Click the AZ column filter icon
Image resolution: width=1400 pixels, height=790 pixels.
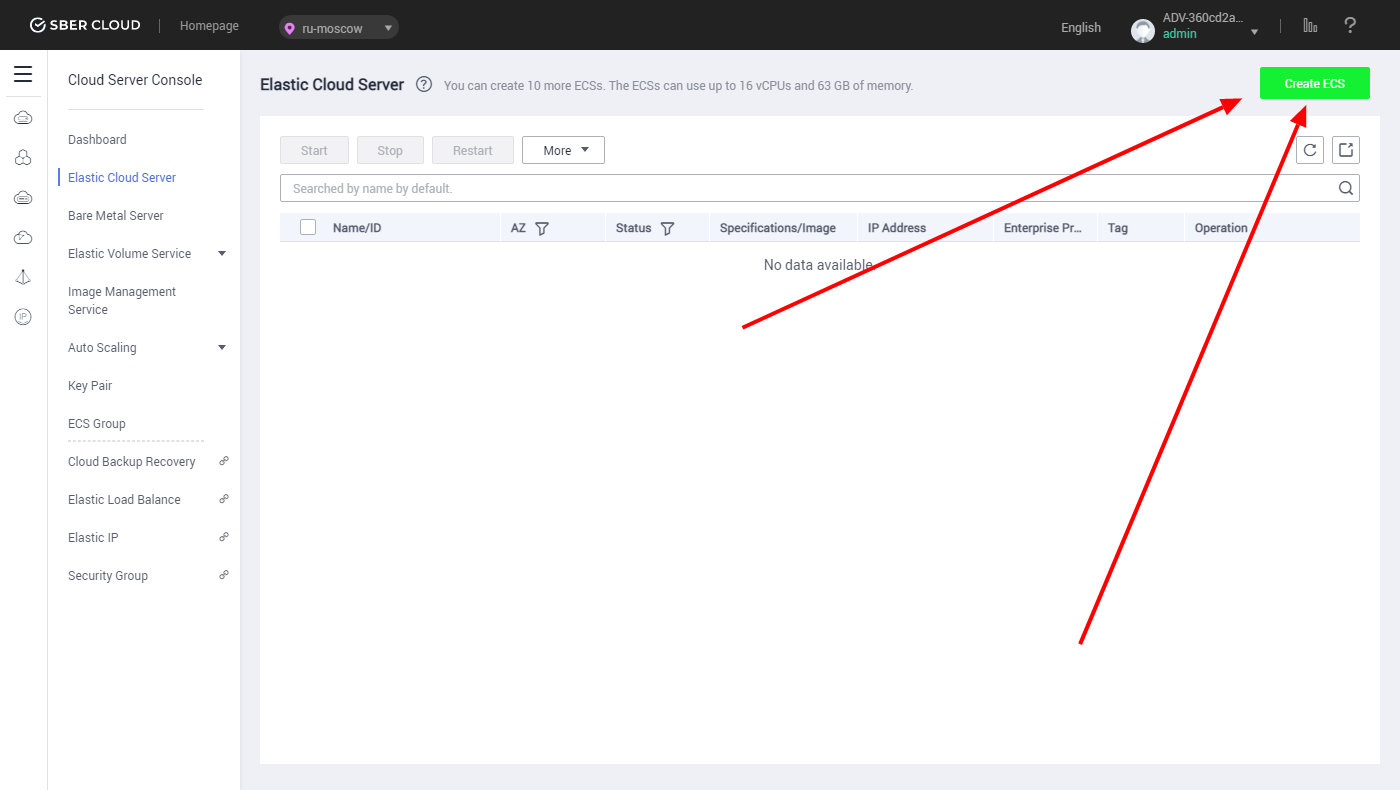tap(542, 228)
